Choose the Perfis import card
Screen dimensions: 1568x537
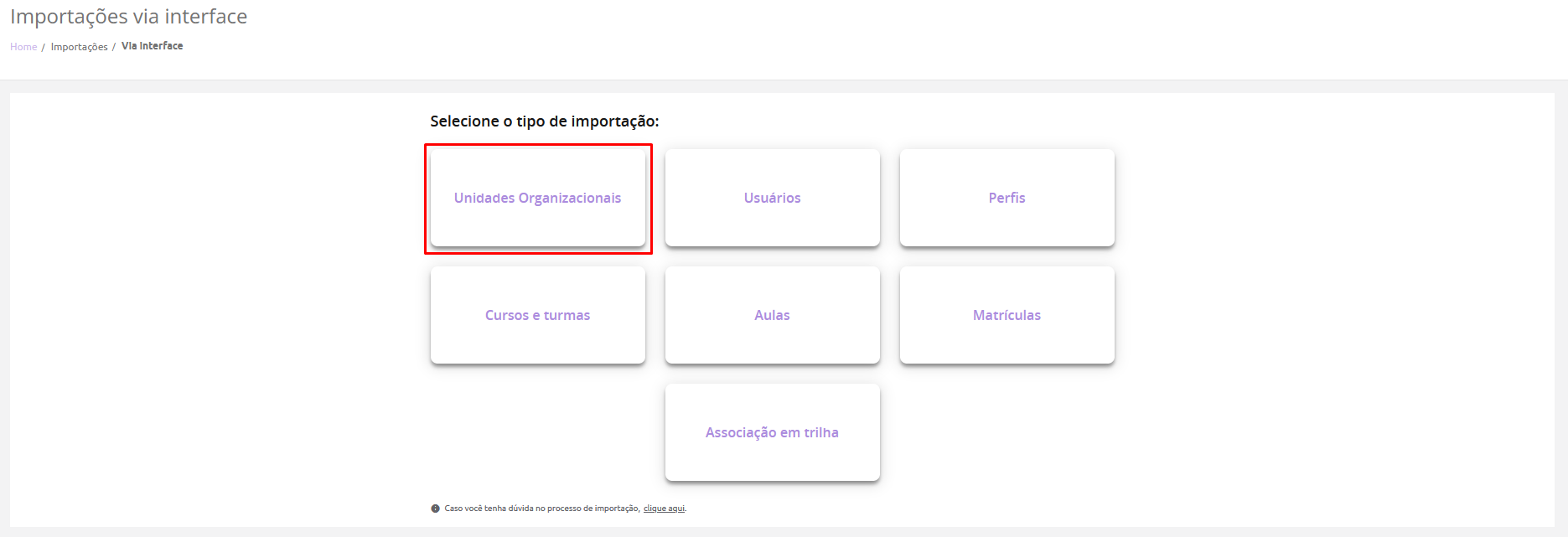[x=1007, y=198]
